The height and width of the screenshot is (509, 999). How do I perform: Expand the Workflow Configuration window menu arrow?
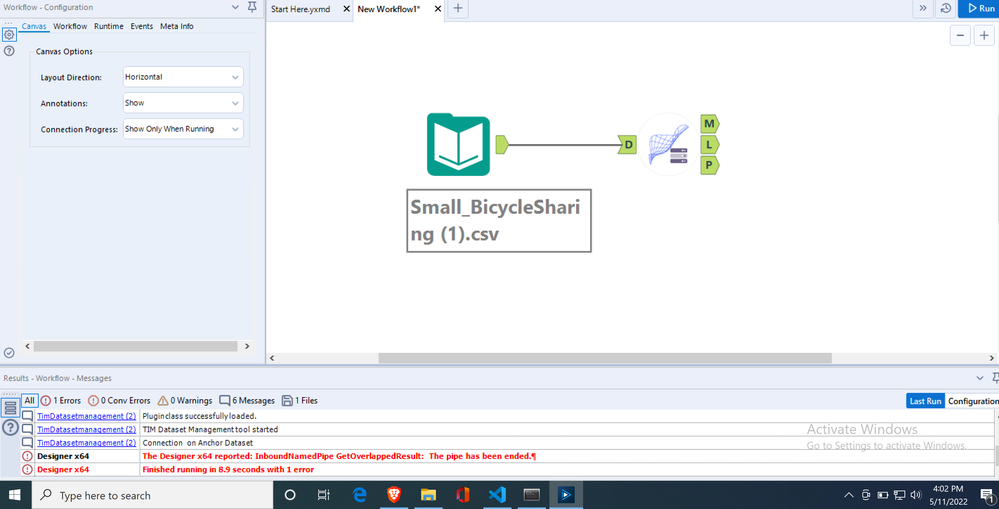pyautogui.click(x=236, y=7)
